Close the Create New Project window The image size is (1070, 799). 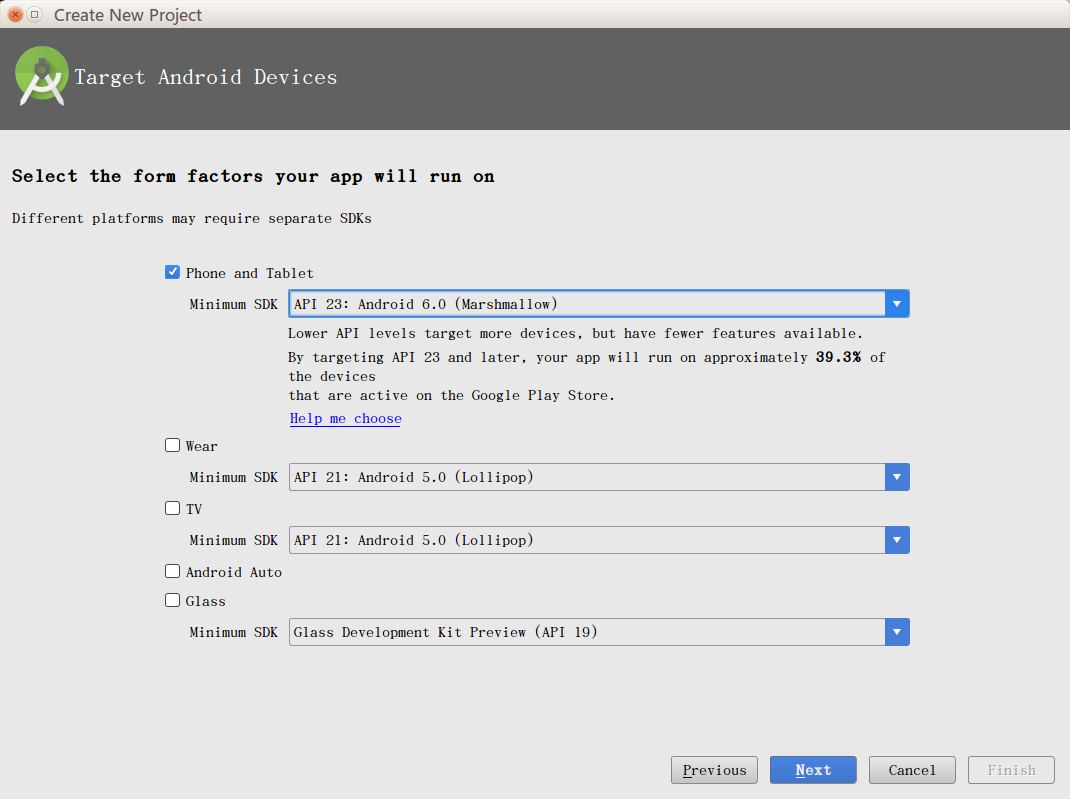coord(15,14)
